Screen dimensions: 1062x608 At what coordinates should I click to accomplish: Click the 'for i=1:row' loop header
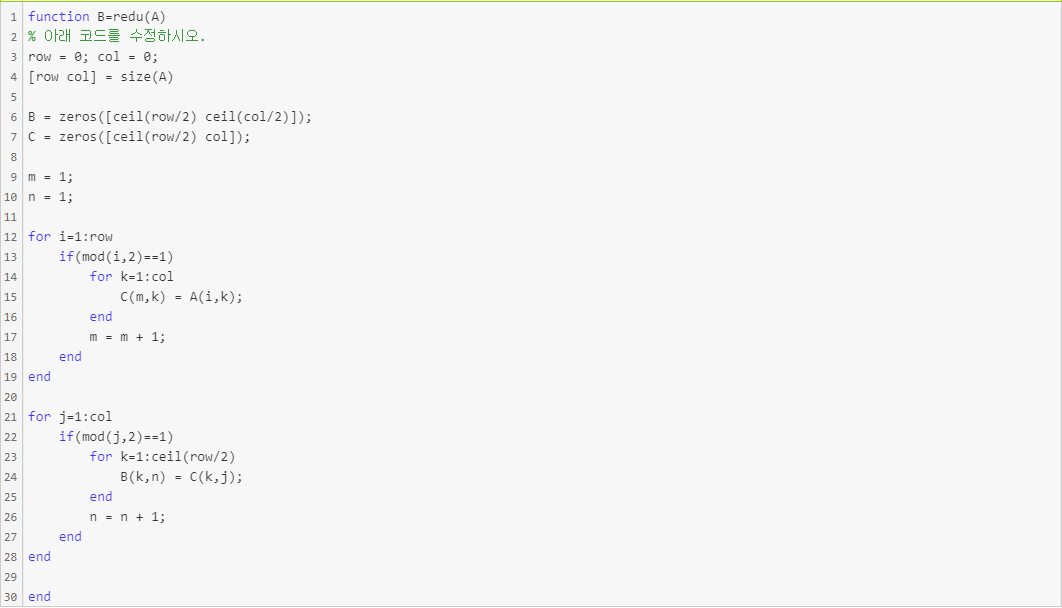click(70, 237)
